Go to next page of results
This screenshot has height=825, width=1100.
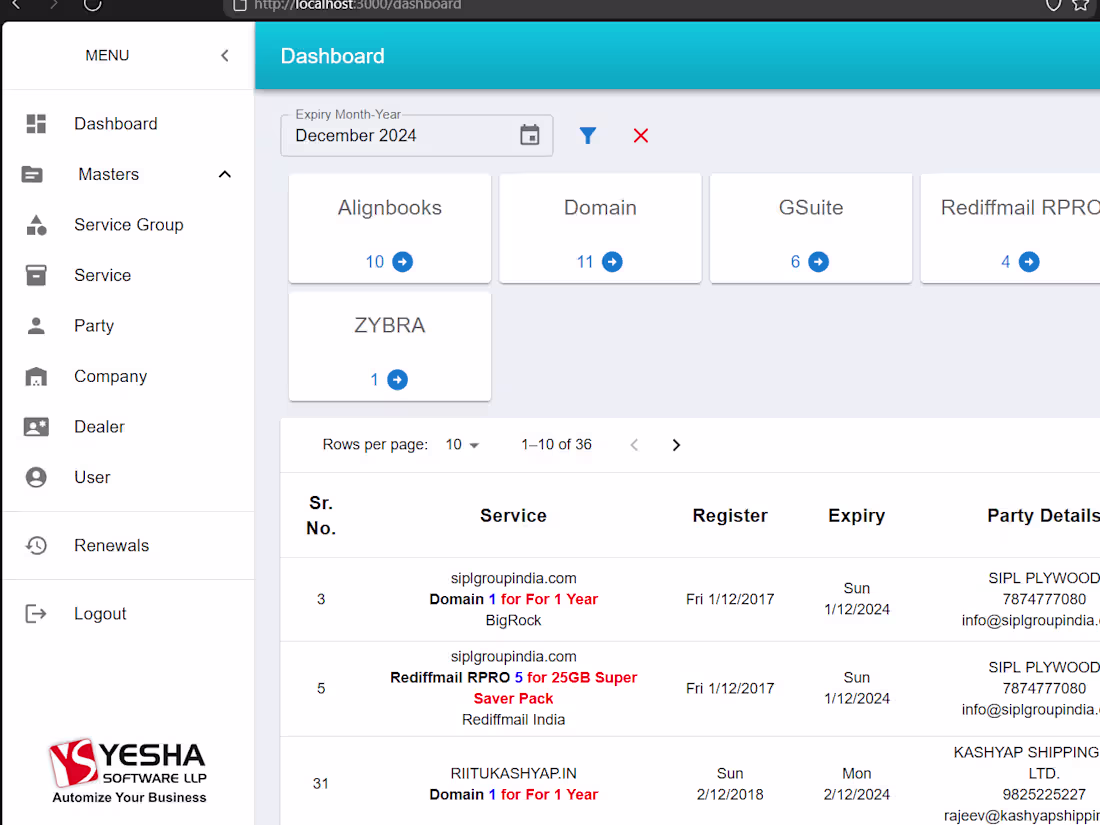pyautogui.click(x=676, y=444)
